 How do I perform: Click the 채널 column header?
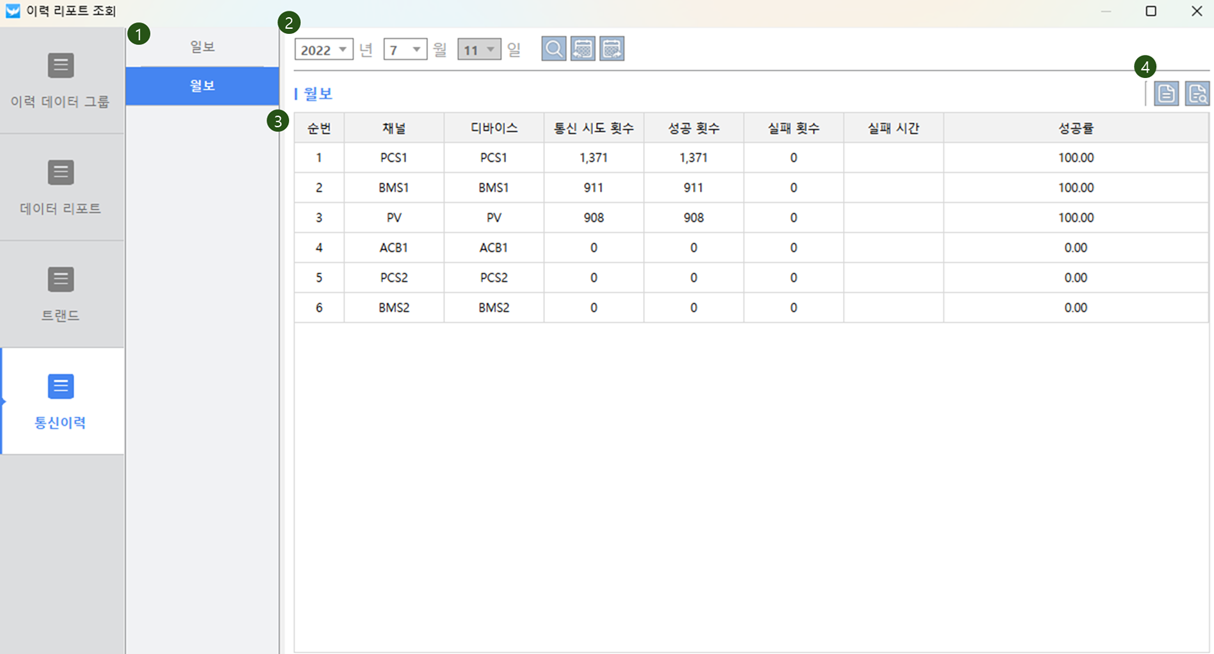(x=394, y=128)
